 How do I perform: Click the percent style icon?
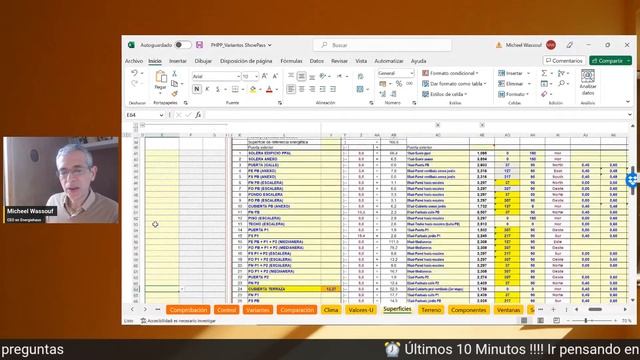pos(399,84)
